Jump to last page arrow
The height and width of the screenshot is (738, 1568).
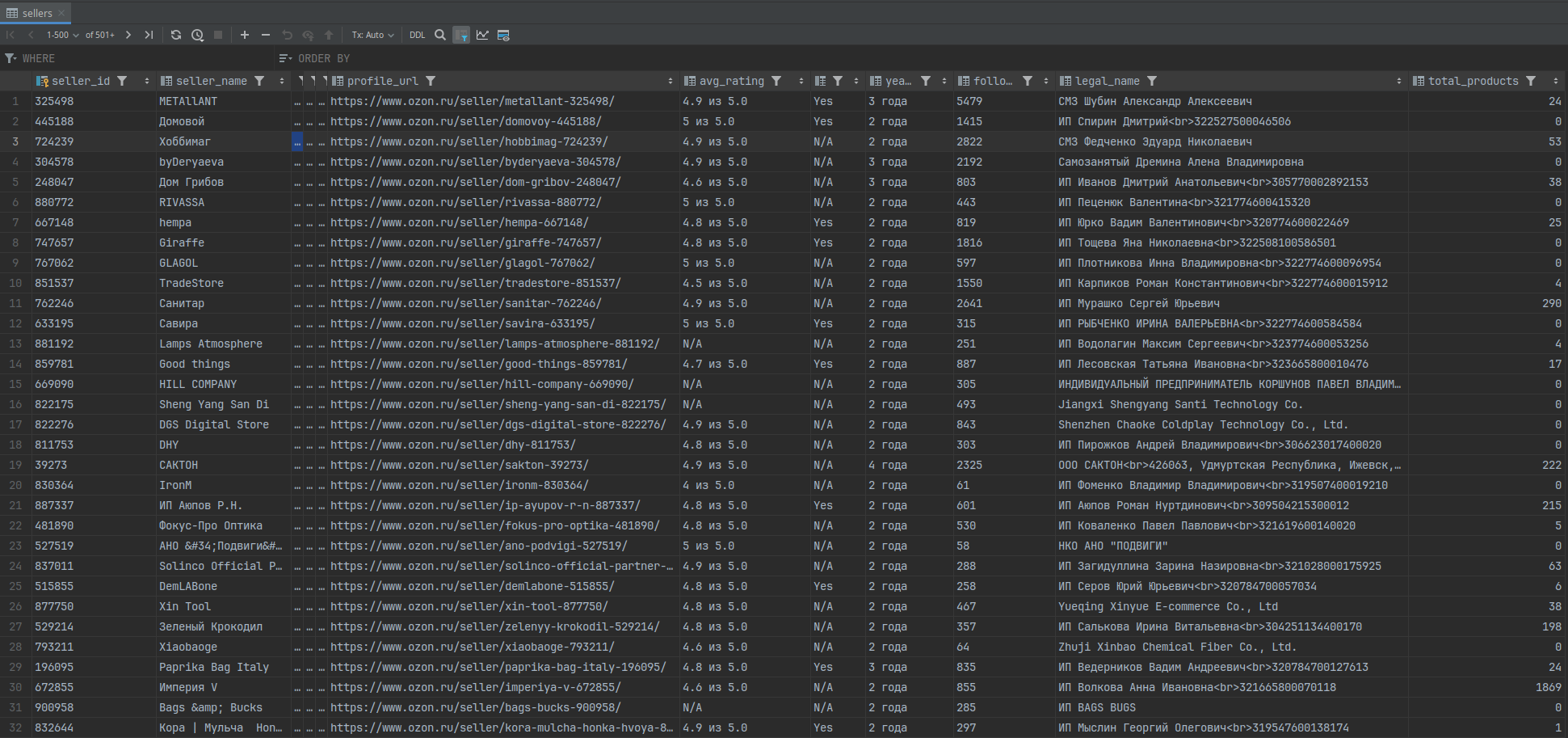[149, 35]
